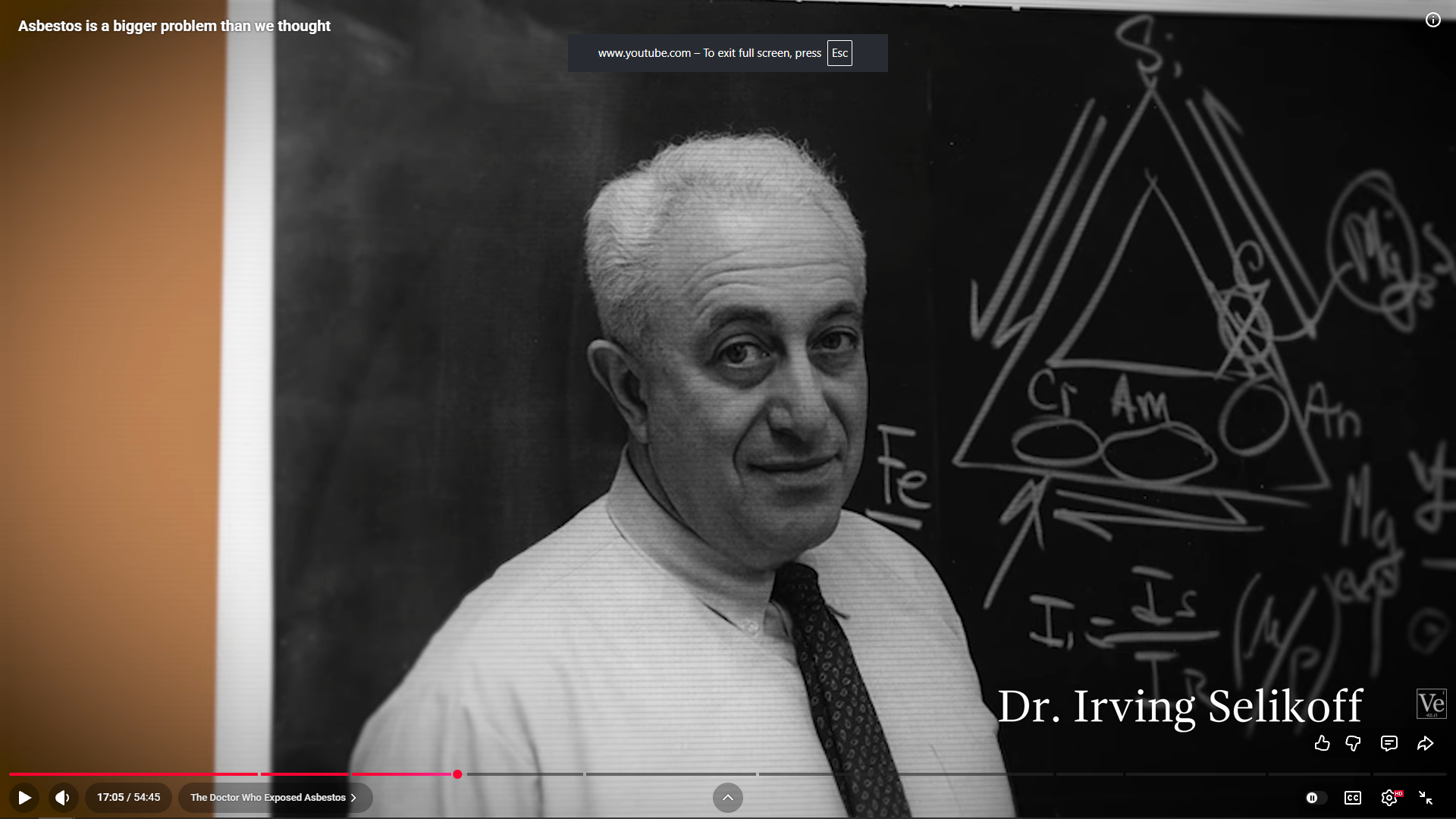Expand the more videos chevron
The height and width of the screenshot is (819, 1456).
pyautogui.click(x=727, y=798)
